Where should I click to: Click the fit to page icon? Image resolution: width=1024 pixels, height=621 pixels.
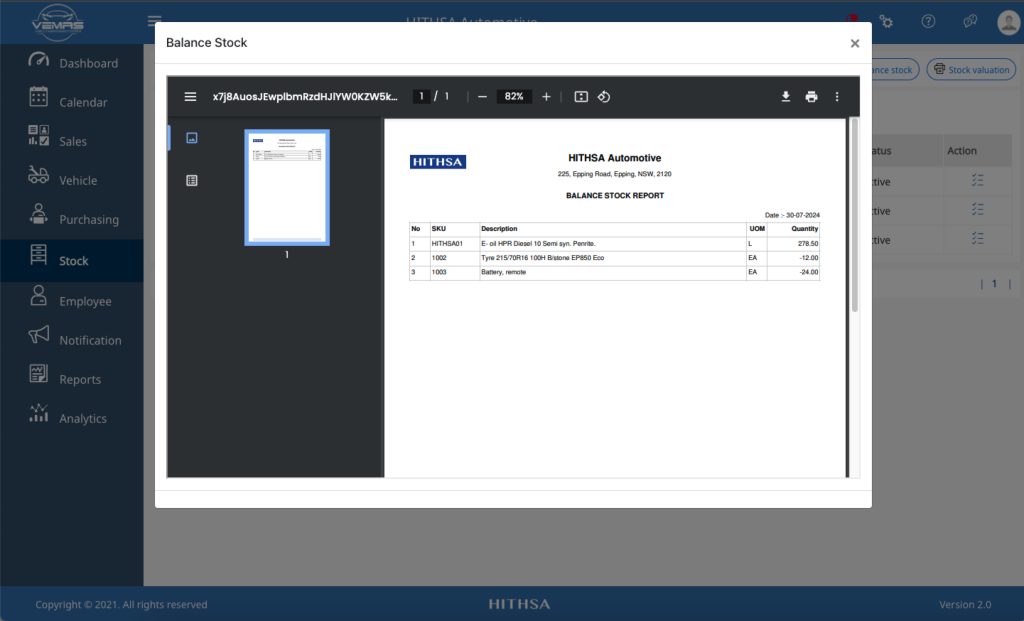tap(581, 97)
